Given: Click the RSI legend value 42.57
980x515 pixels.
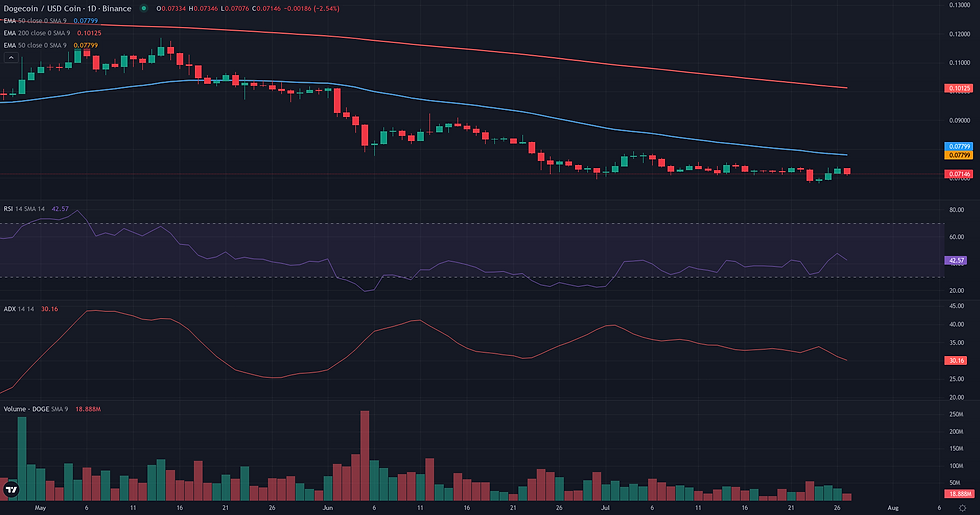Looking at the screenshot, I should (60, 209).
